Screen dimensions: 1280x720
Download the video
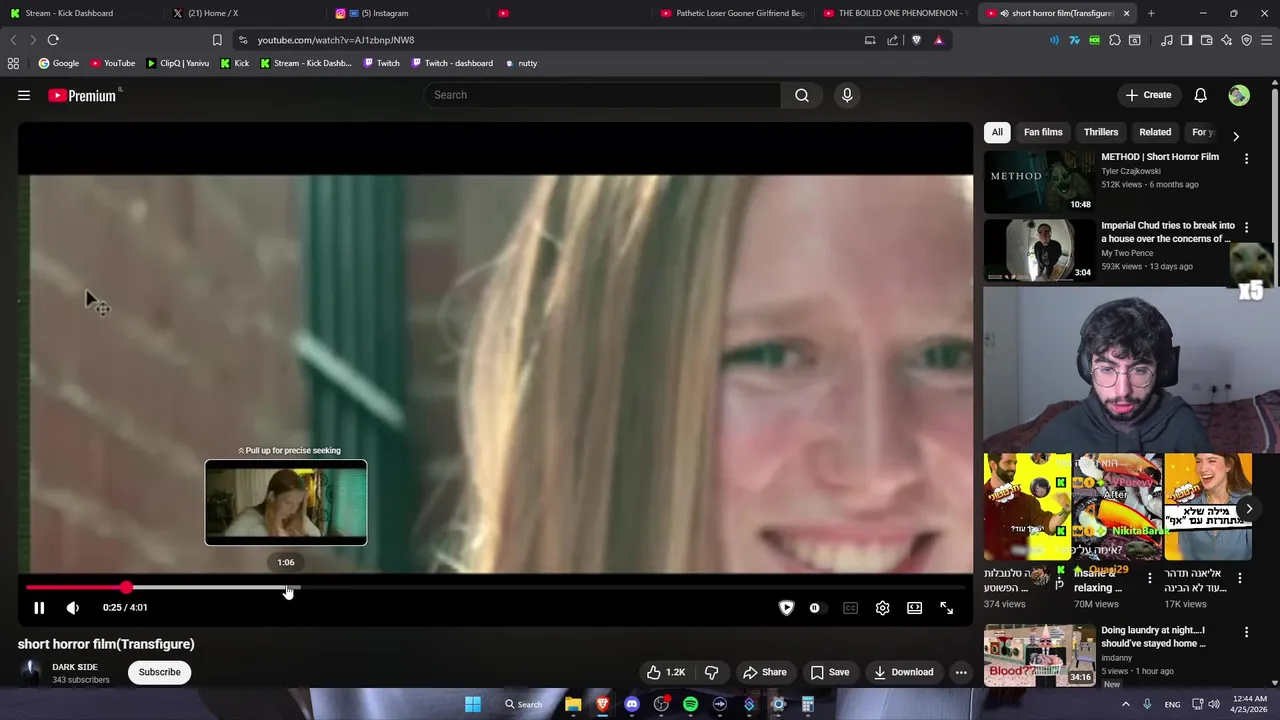pos(903,672)
